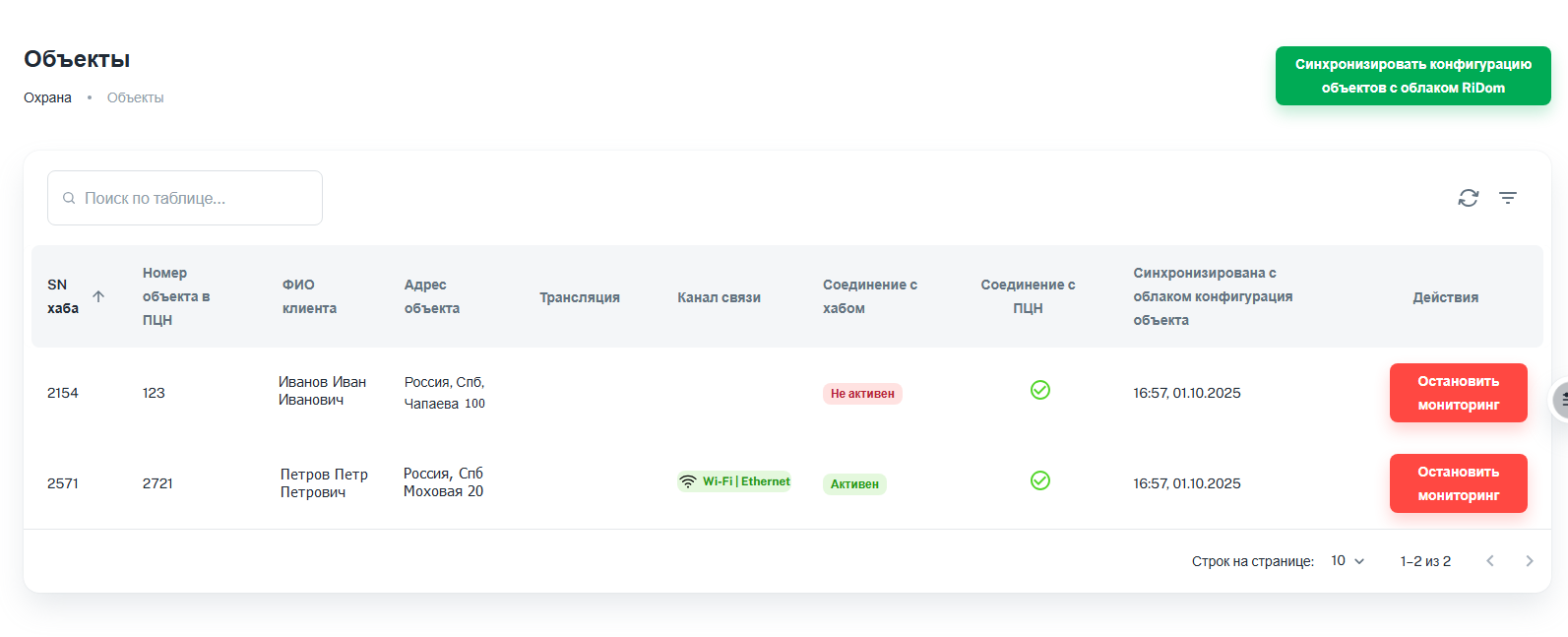This screenshot has height=637, width=1568.
Task: Click green ПЦН checkmark for object 2154
Action: [x=1039, y=390]
